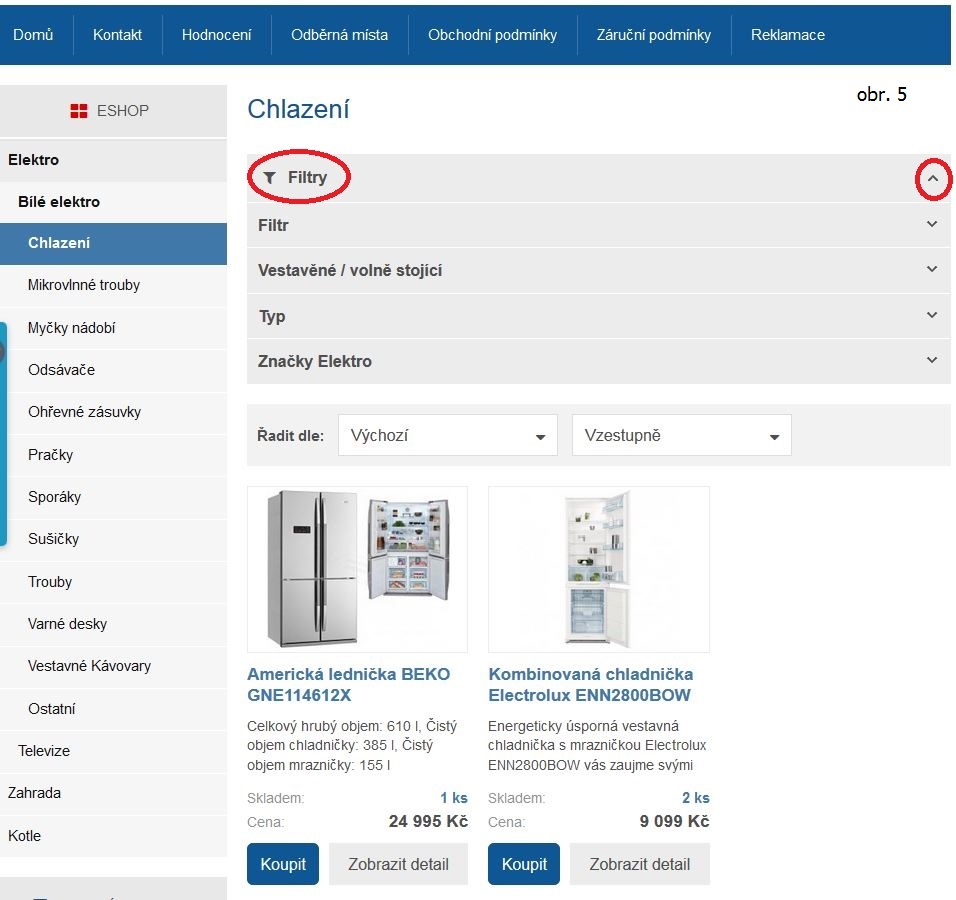Expand the Vestavěné / volně stojící filter
Viewport: 956px width, 900px height.
(598, 270)
